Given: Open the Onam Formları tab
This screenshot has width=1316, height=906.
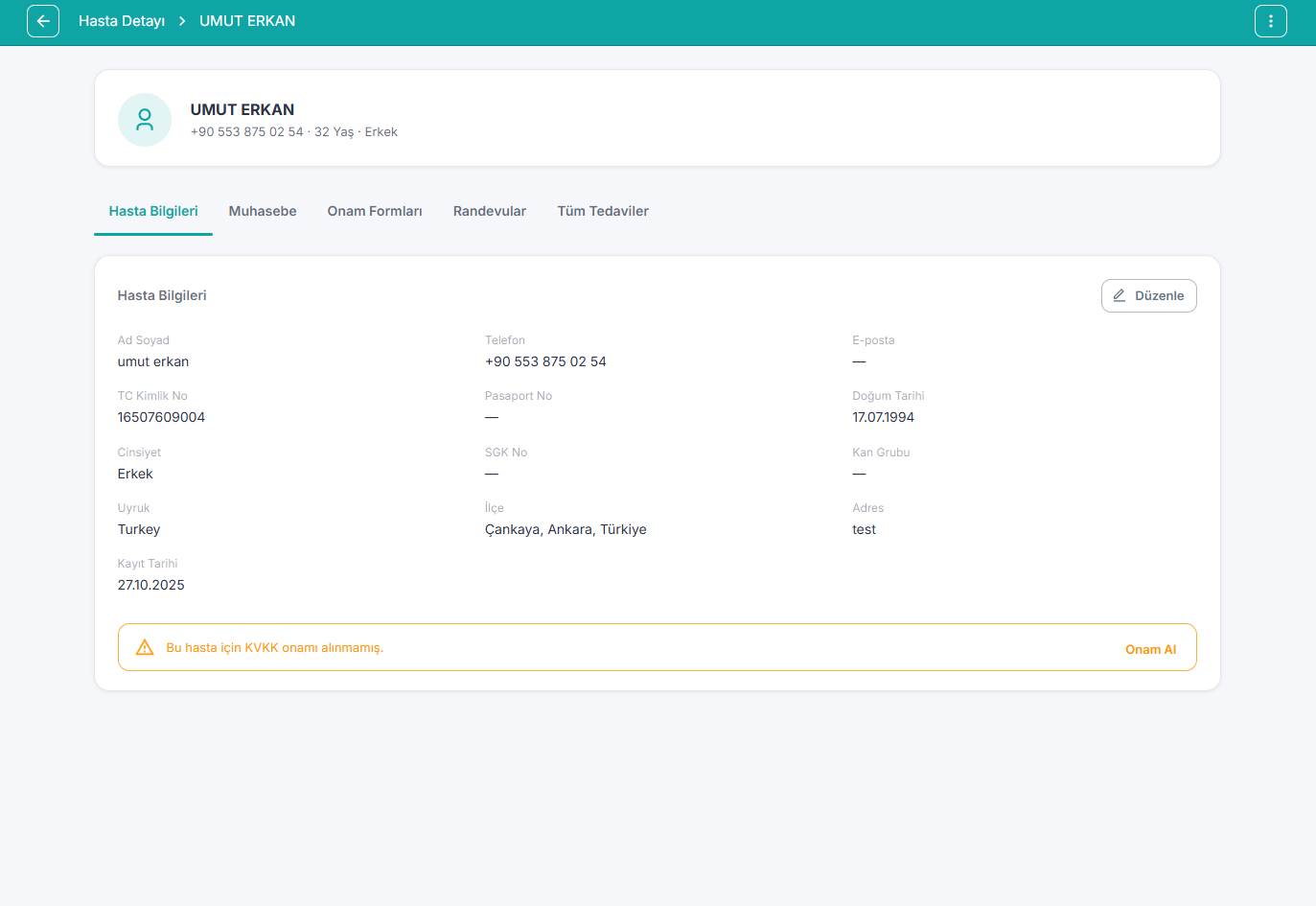Looking at the screenshot, I should (x=375, y=211).
